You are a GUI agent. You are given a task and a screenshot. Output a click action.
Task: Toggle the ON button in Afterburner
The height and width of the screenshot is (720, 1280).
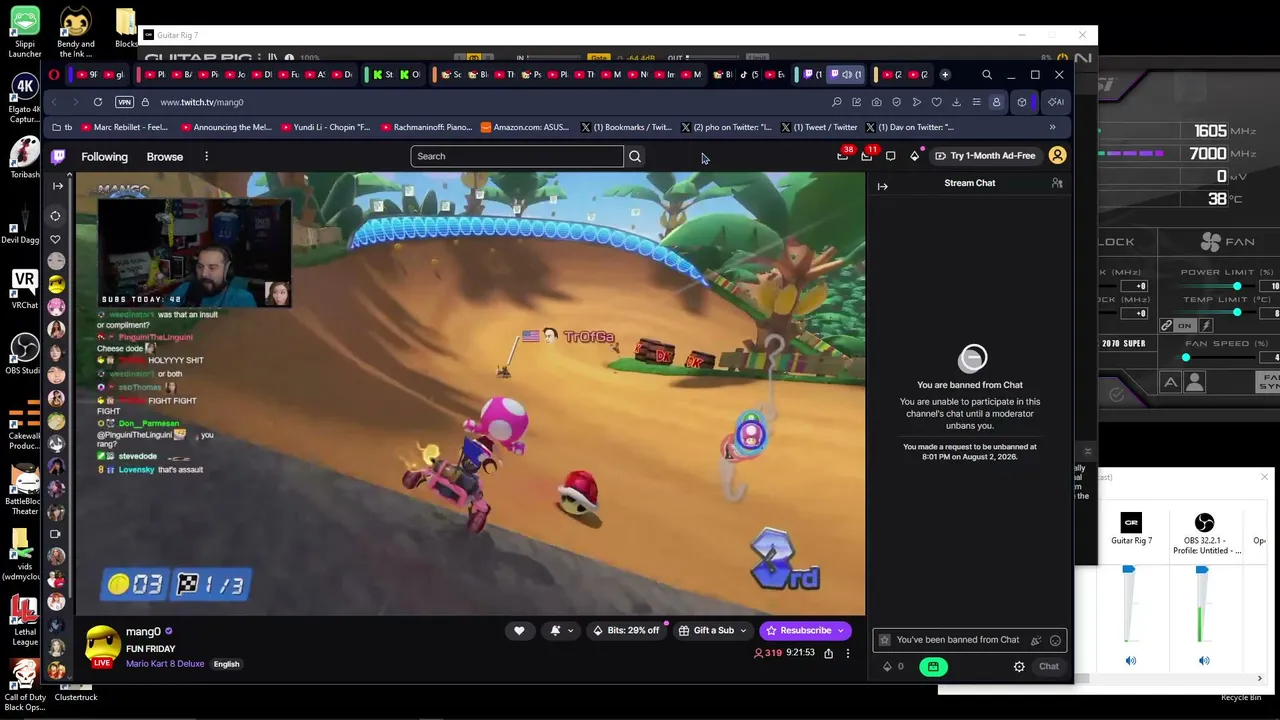point(1186,326)
